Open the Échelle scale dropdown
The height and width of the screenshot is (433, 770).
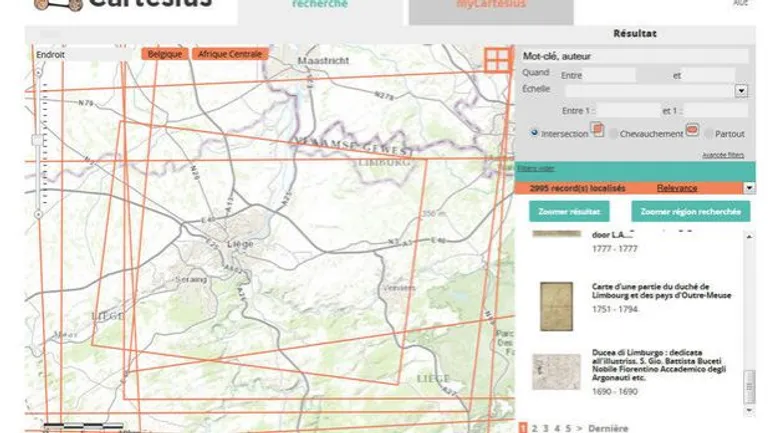741,91
